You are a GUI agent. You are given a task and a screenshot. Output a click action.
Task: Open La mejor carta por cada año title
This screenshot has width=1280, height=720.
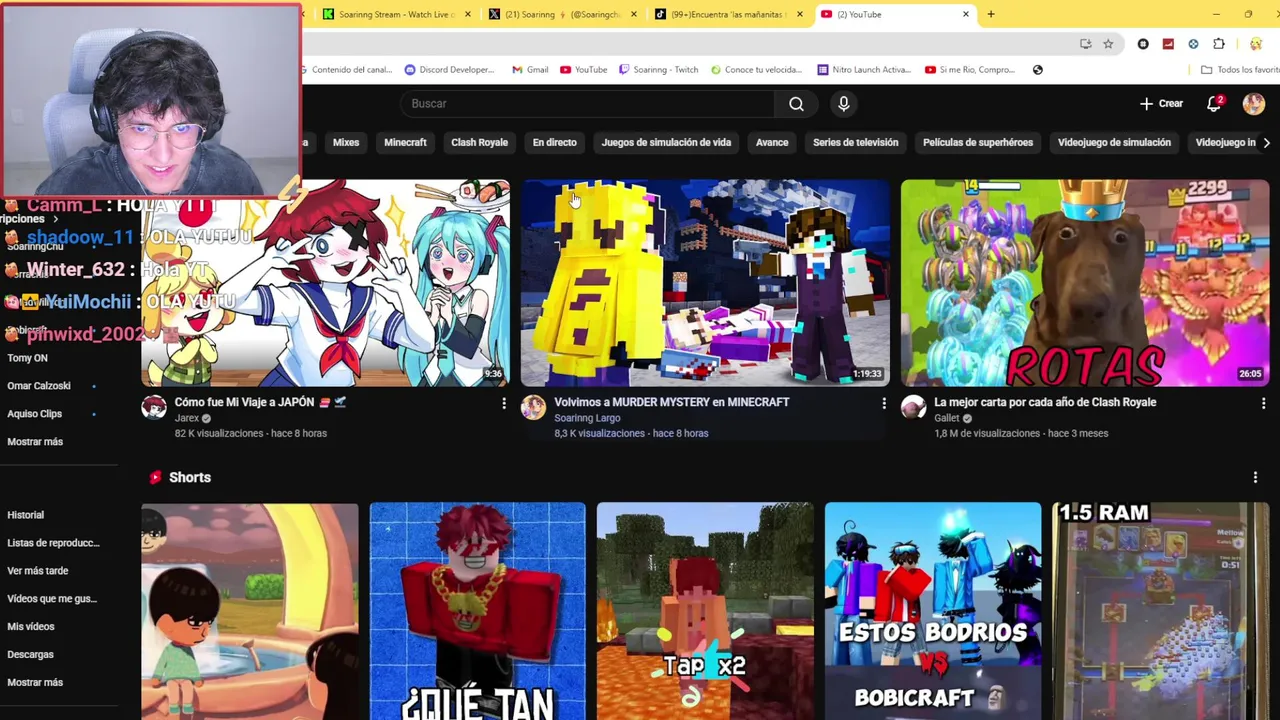coord(1045,402)
